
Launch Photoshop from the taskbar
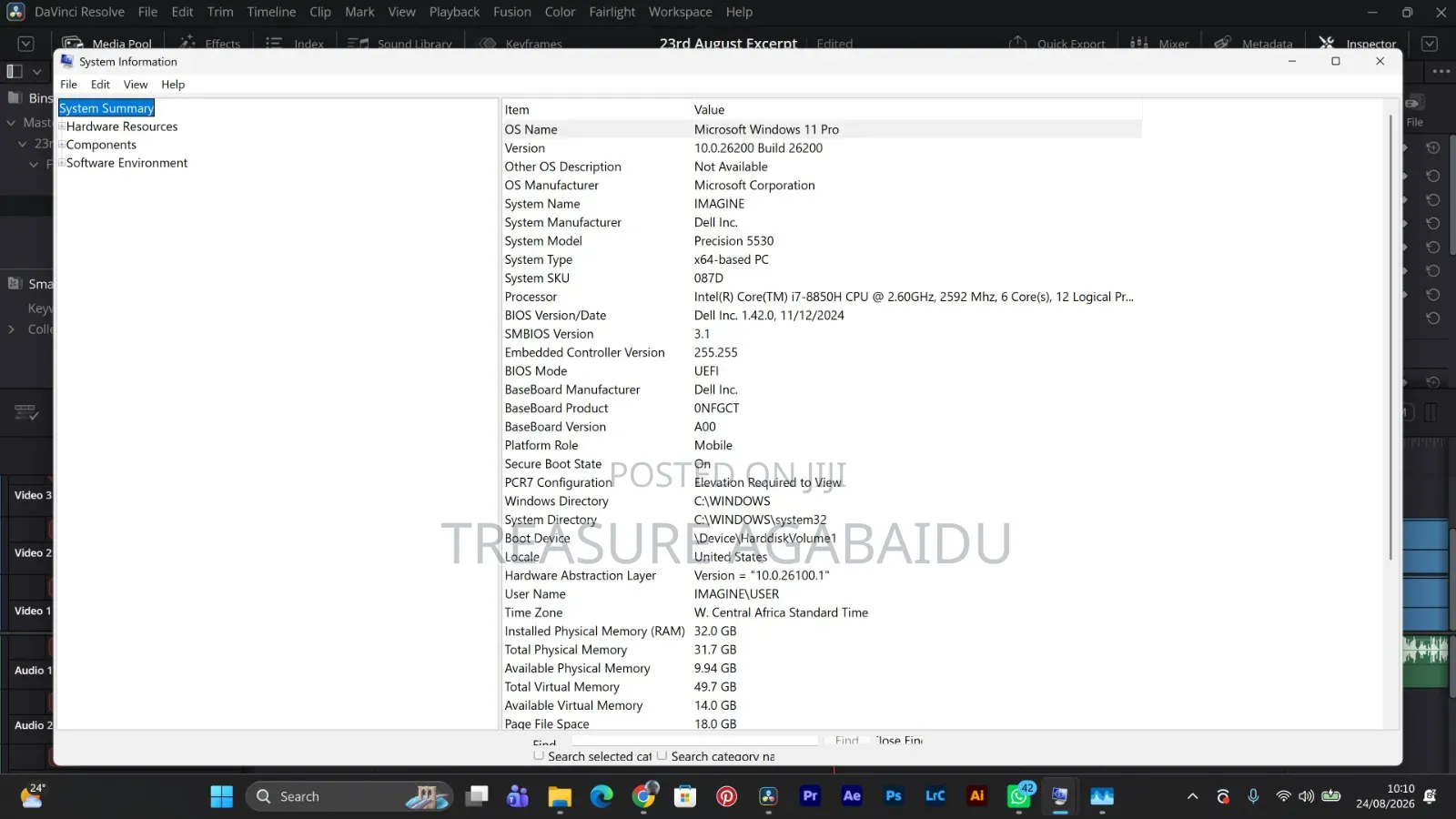pos(894,796)
